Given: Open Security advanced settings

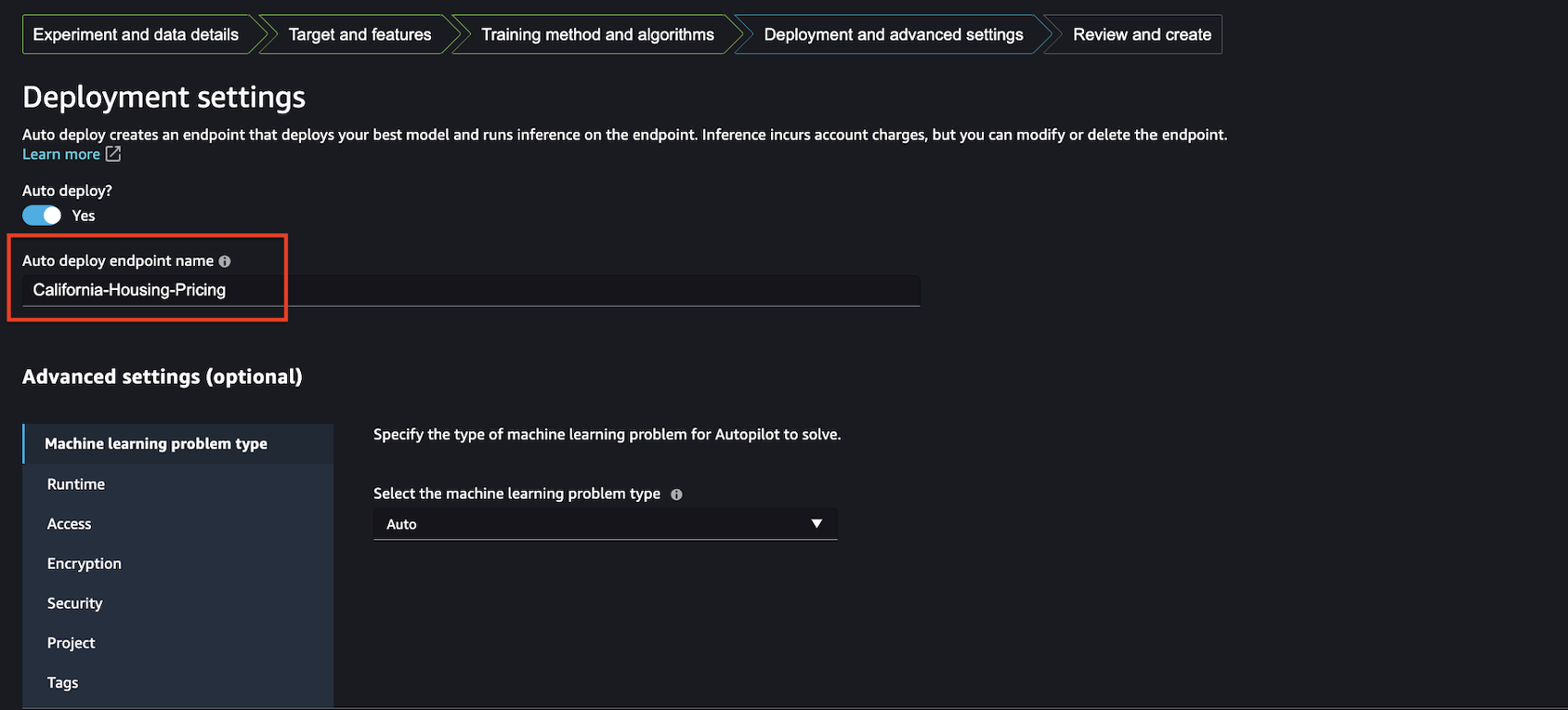Looking at the screenshot, I should pos(75,604).
